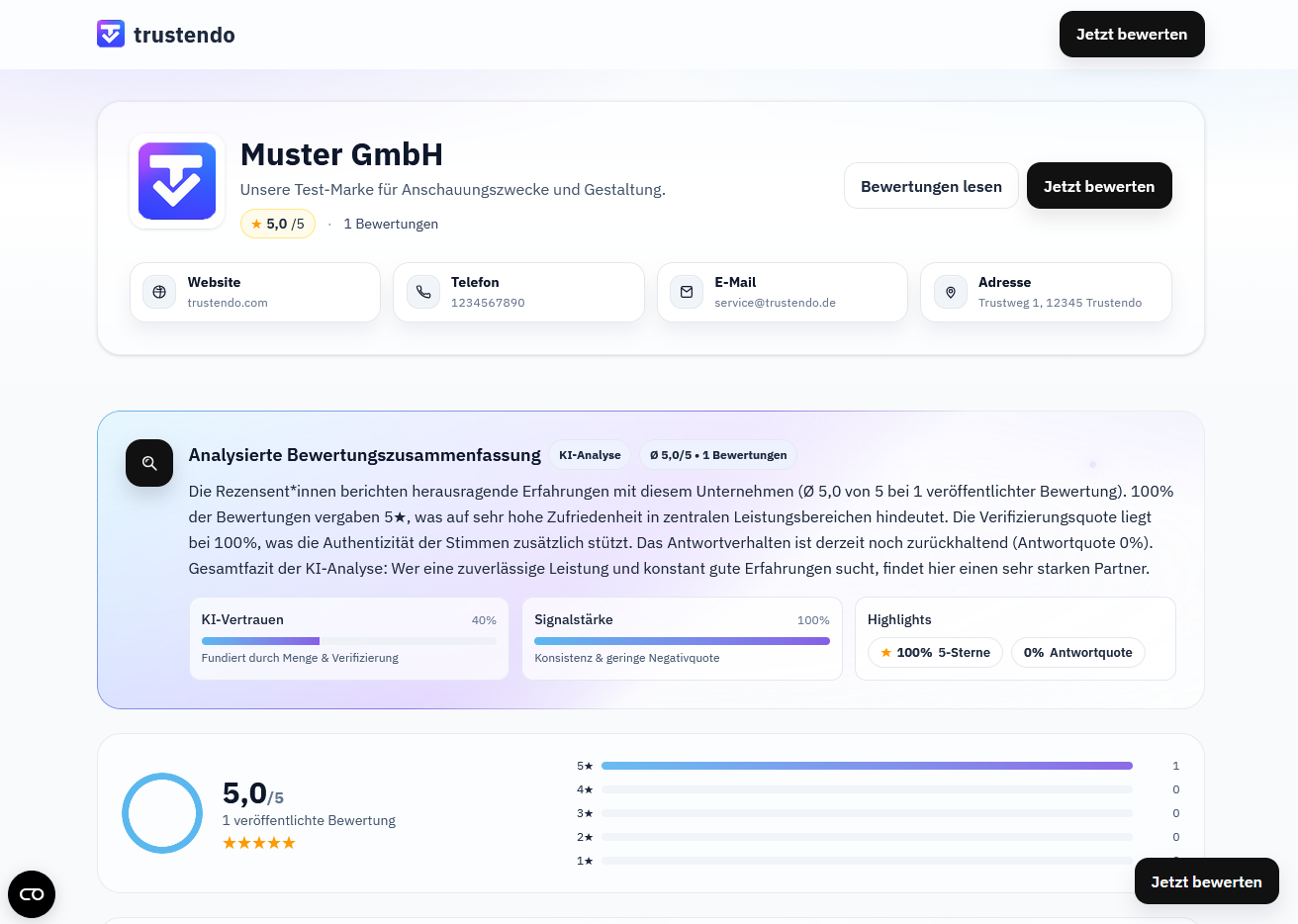Click the envelope icon on the E-Mail card
Screen dimensions: 1298x924
686,292
